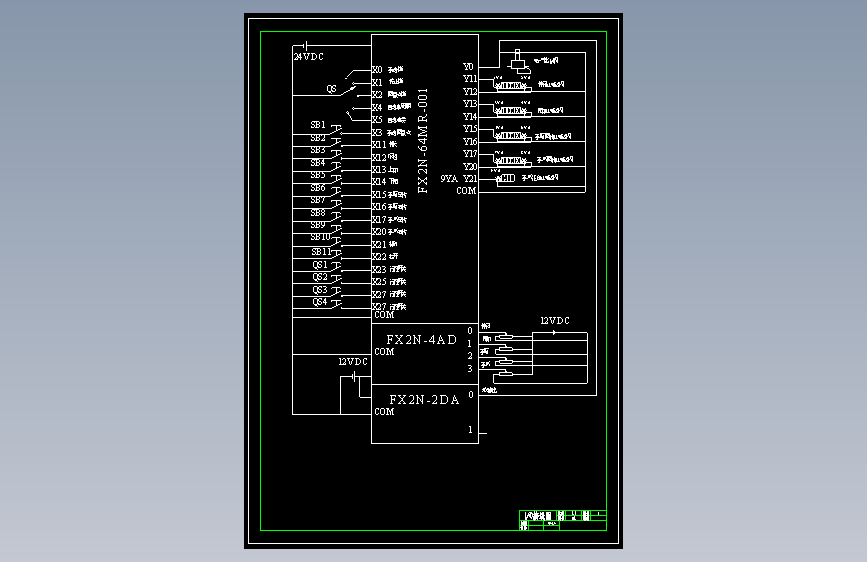Screen dimensions: 867x562
Task: Select the Y16 output terminal label
Action: (470, 141)
